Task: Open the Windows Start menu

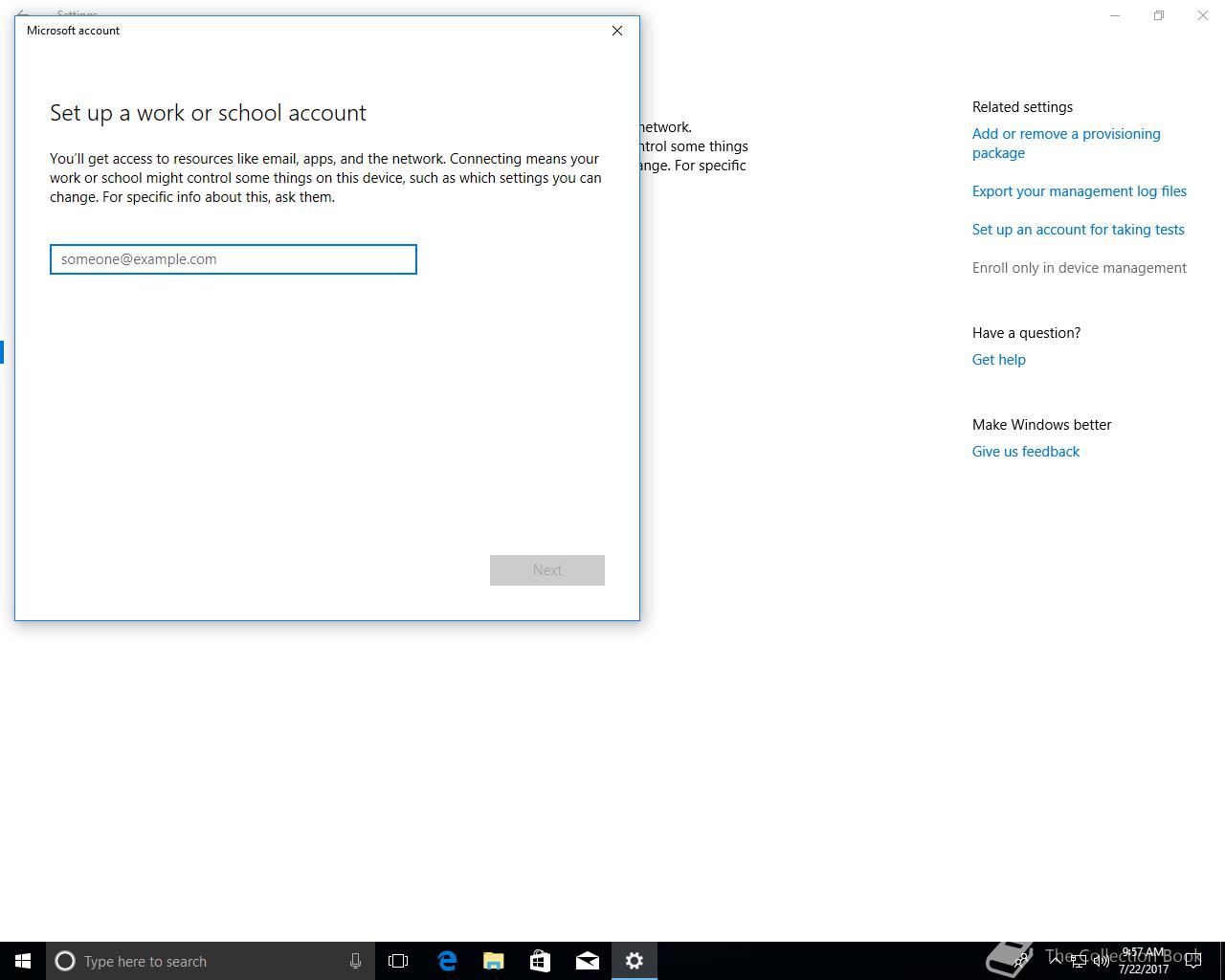Action: 23,961
